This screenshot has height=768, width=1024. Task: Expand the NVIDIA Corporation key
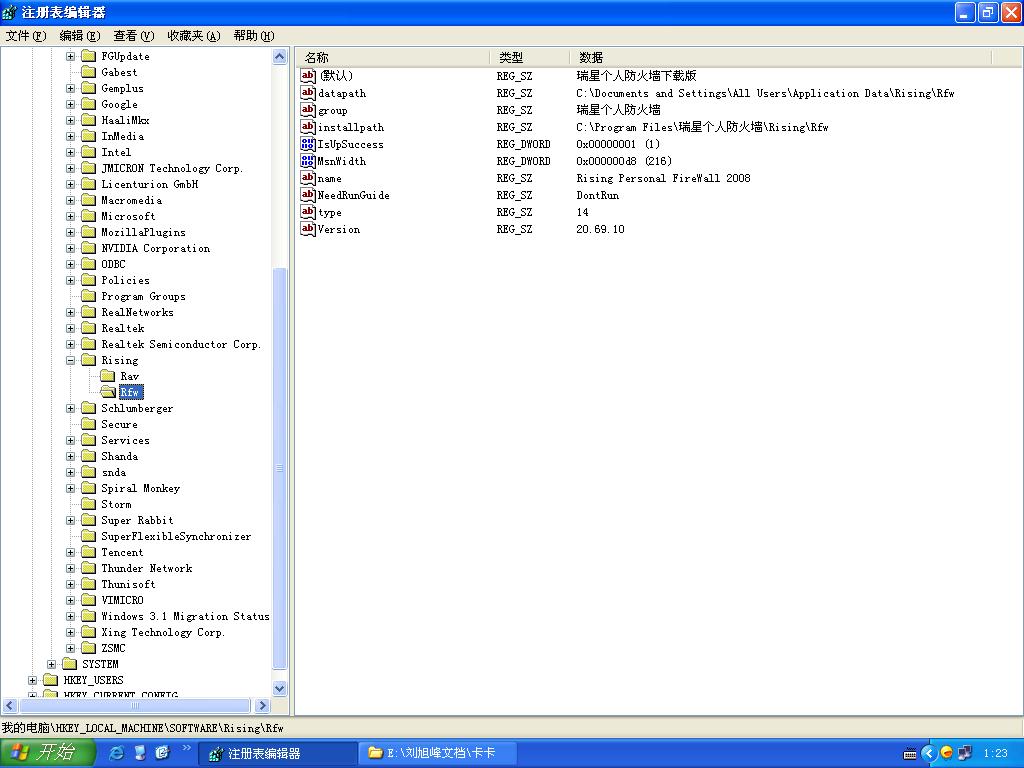[71, 248]
